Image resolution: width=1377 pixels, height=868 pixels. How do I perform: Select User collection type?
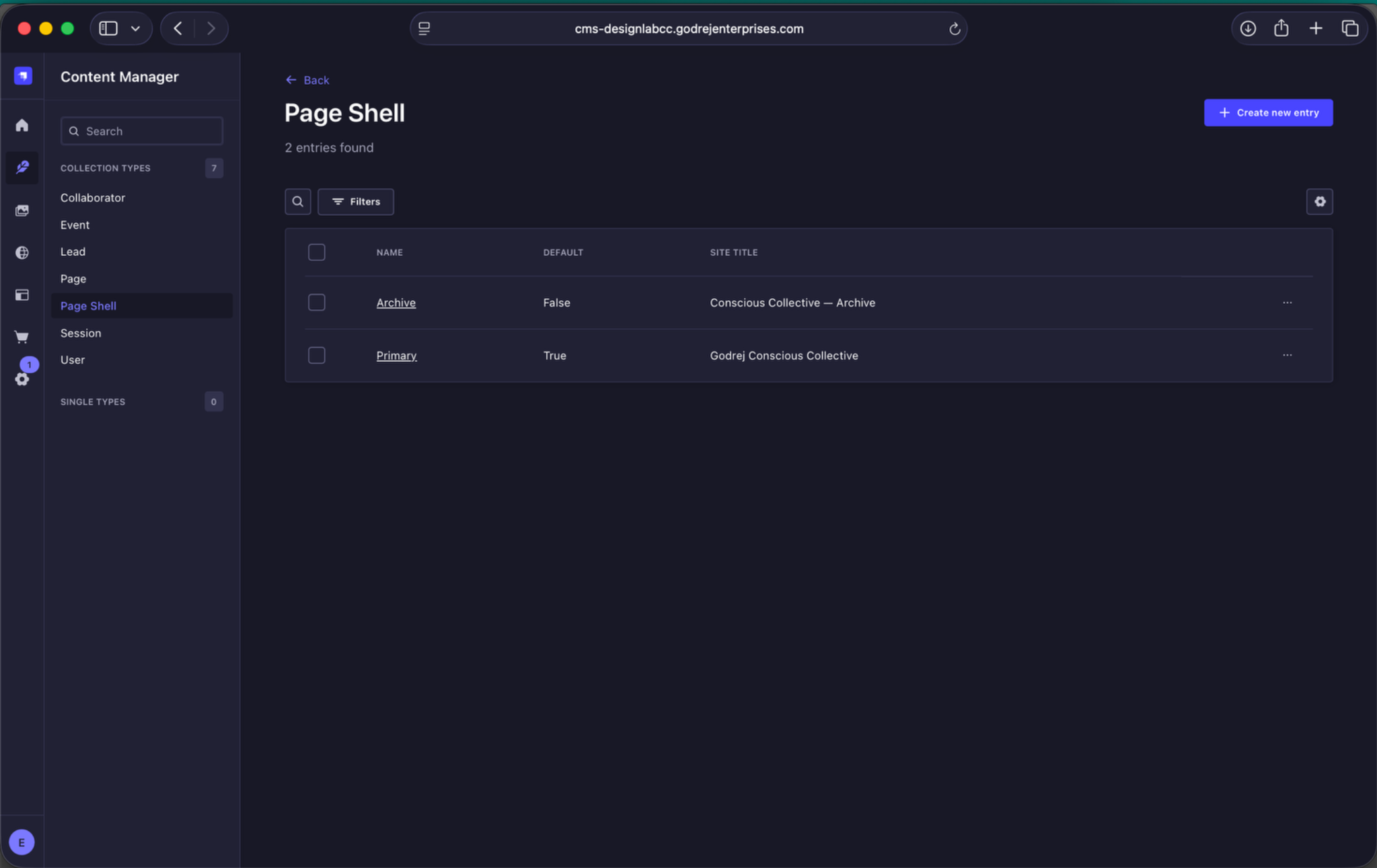click(x=73, y=360)
